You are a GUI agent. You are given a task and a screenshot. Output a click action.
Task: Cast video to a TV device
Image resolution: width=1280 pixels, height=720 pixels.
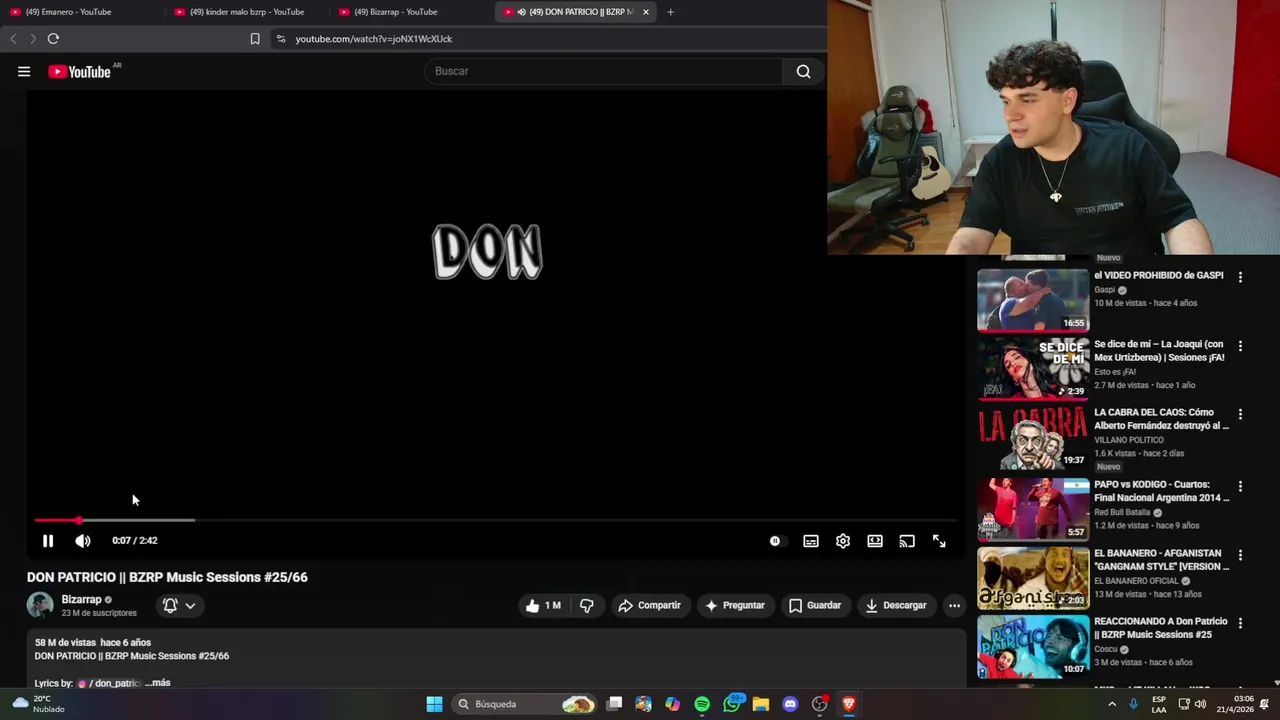[907, 541]
